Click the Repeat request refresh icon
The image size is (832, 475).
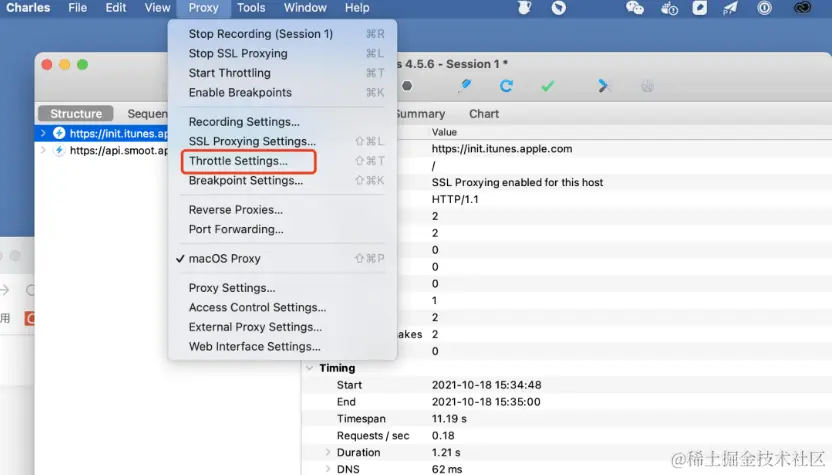coord(506,85)
